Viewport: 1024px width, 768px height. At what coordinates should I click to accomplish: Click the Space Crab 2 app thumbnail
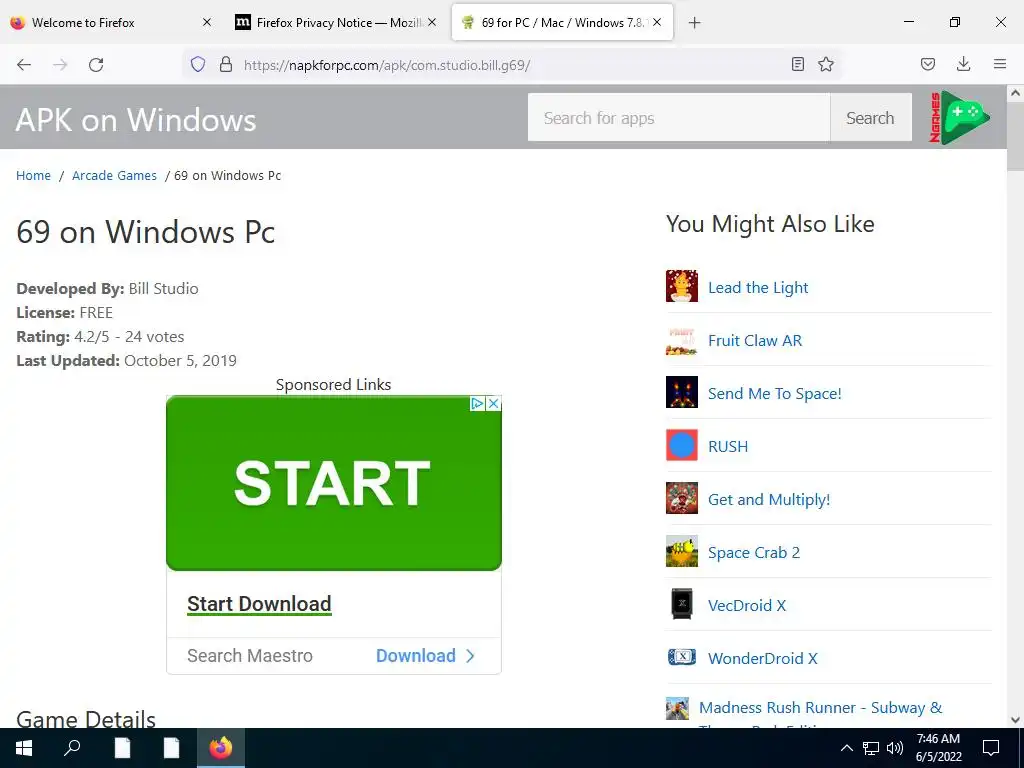tap(682, 551)
